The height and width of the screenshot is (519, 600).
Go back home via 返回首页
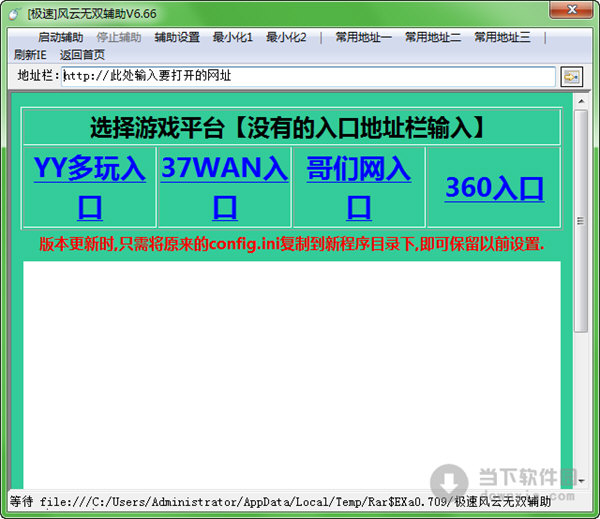click(x=82, y=55)
